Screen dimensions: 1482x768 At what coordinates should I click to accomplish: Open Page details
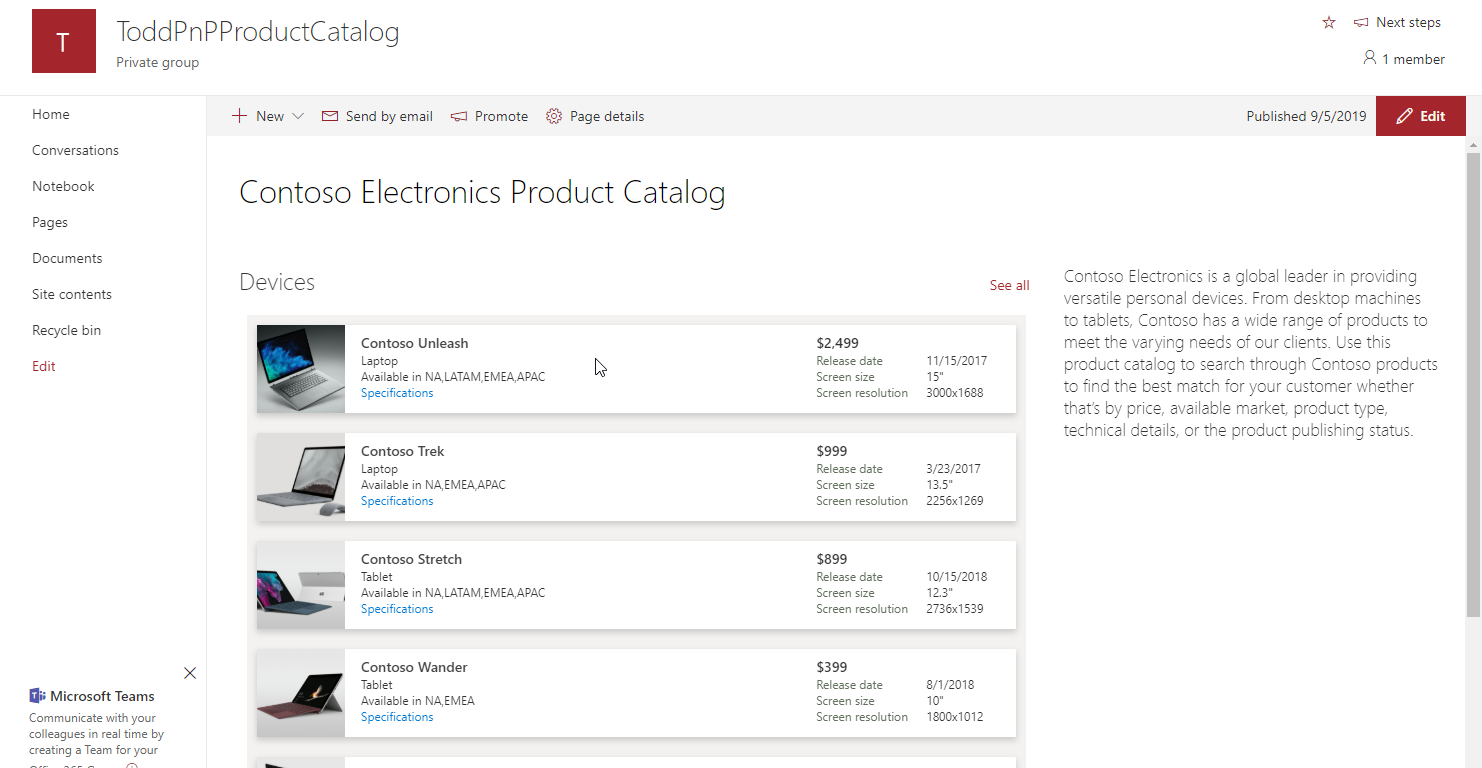coord(595,116)
